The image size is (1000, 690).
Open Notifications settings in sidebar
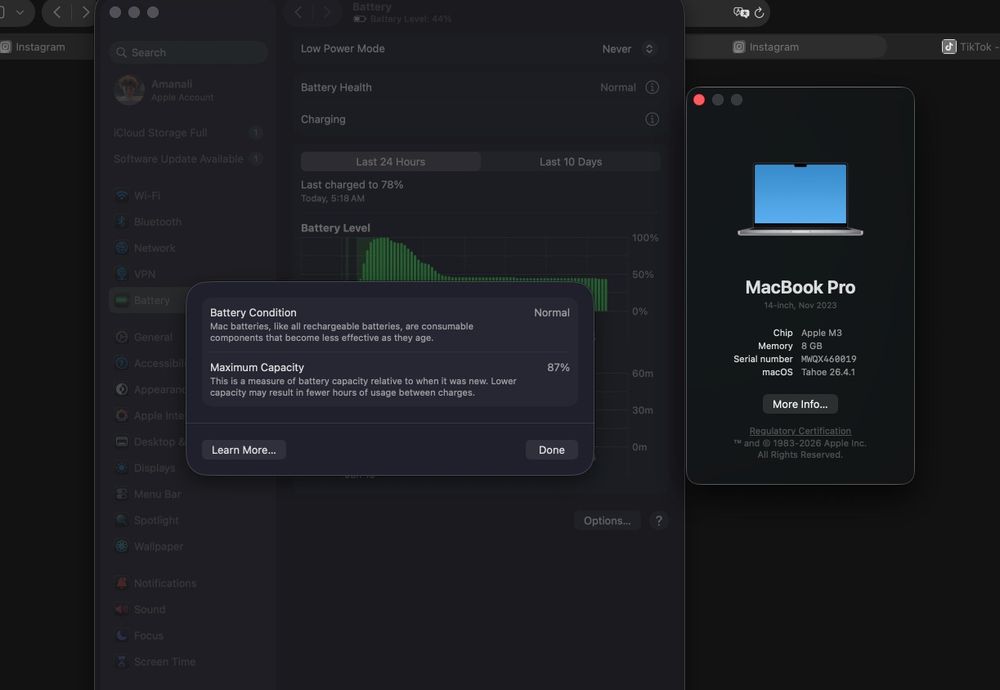click(189, 584)
